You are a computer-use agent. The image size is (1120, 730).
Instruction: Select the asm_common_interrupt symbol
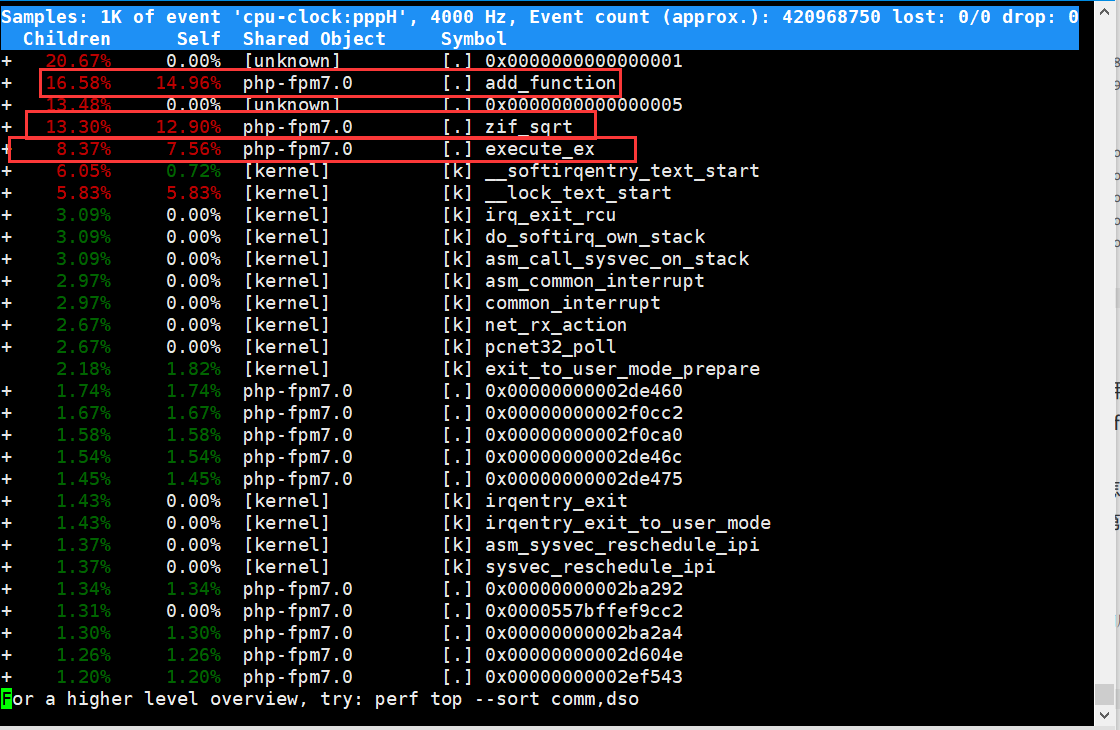coord(595,281)
